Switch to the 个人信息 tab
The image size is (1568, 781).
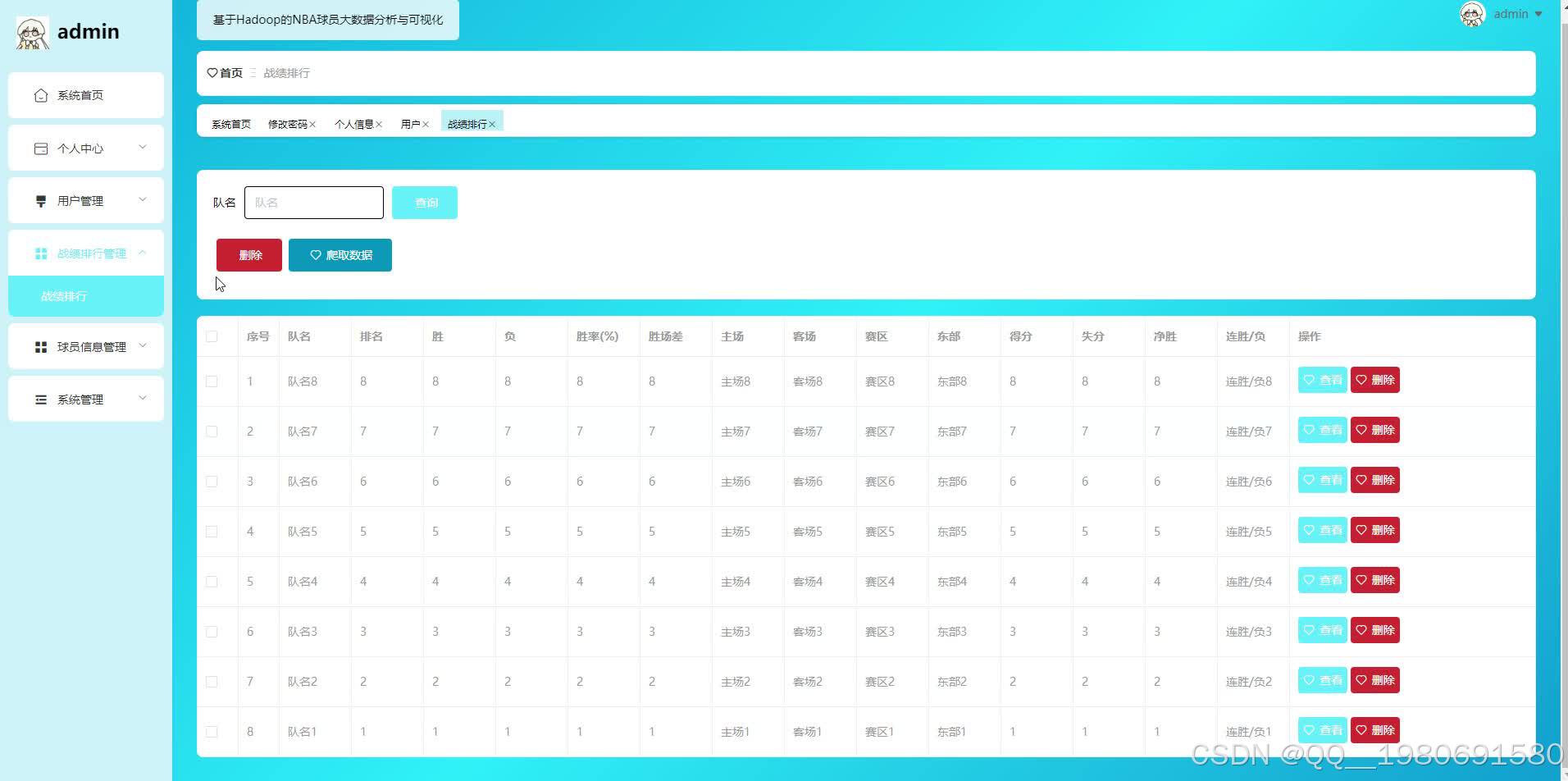[x=354, y=125]
